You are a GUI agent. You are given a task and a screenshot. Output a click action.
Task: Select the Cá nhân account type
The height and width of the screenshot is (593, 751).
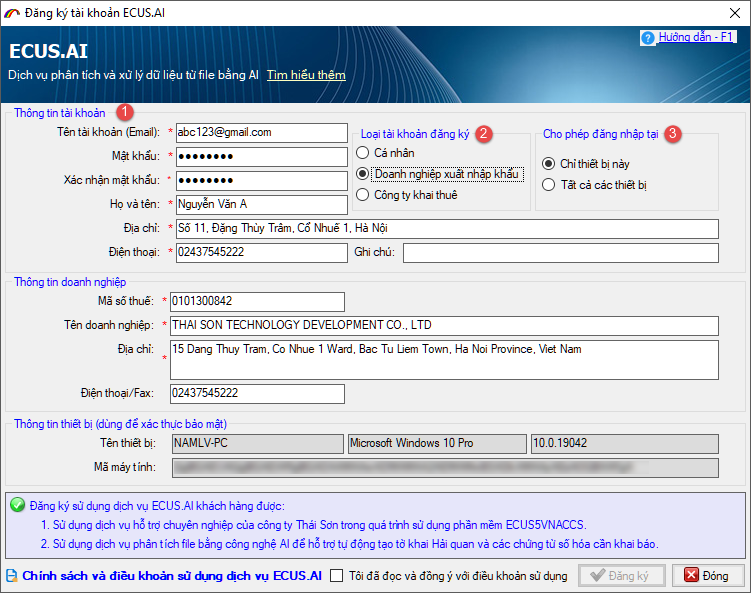pyautogui.click(x=362, y=153)
